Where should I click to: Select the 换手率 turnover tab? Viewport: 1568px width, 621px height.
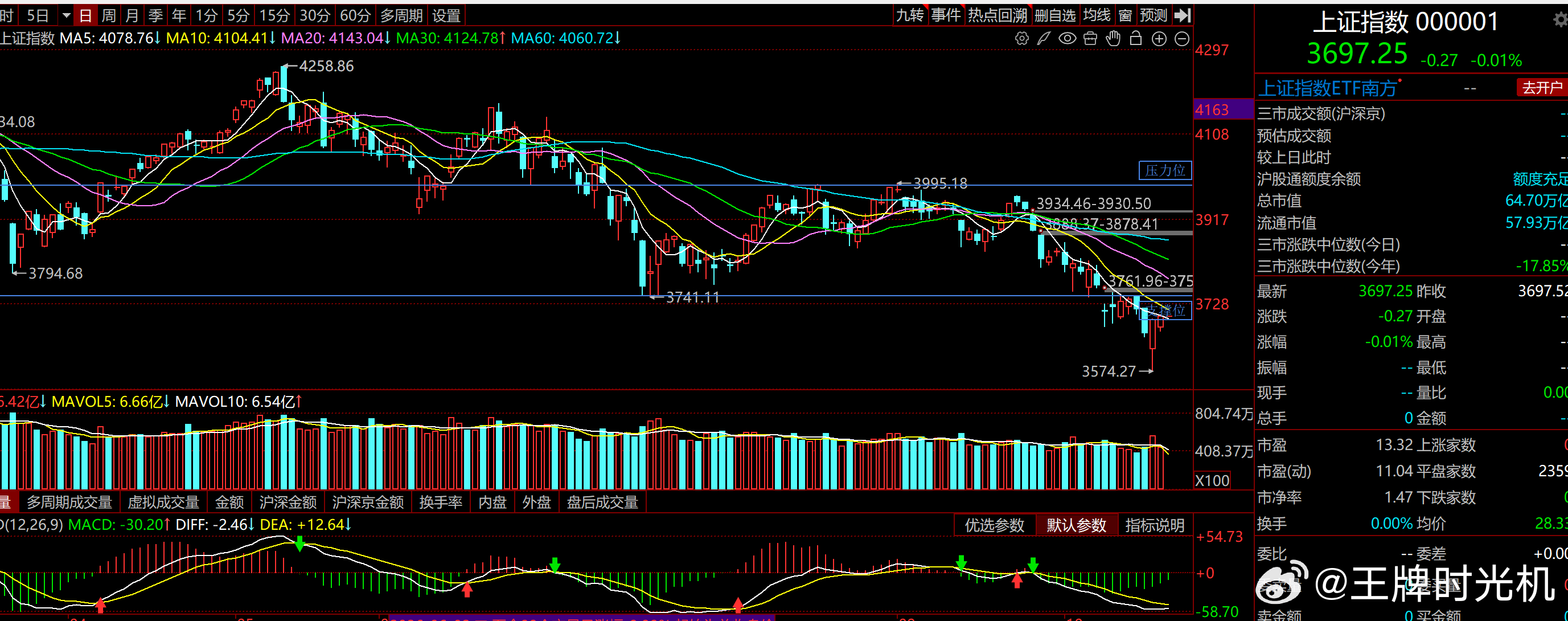441,502
